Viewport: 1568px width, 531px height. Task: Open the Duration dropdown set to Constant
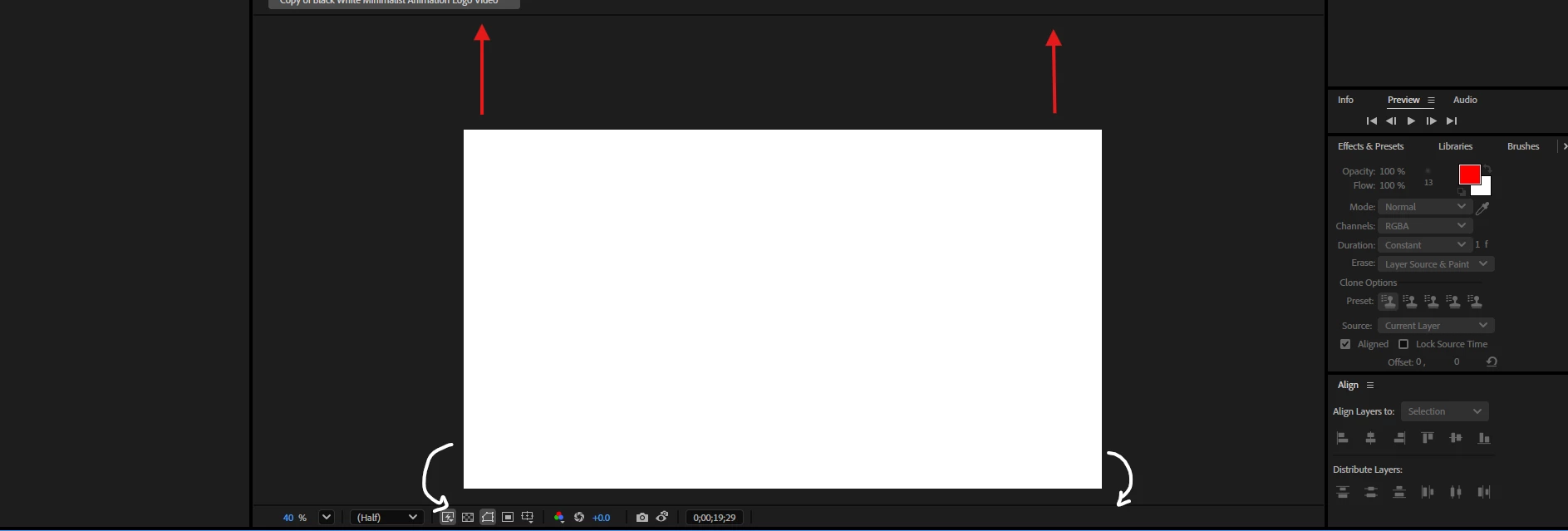[x=1425, y=245]
